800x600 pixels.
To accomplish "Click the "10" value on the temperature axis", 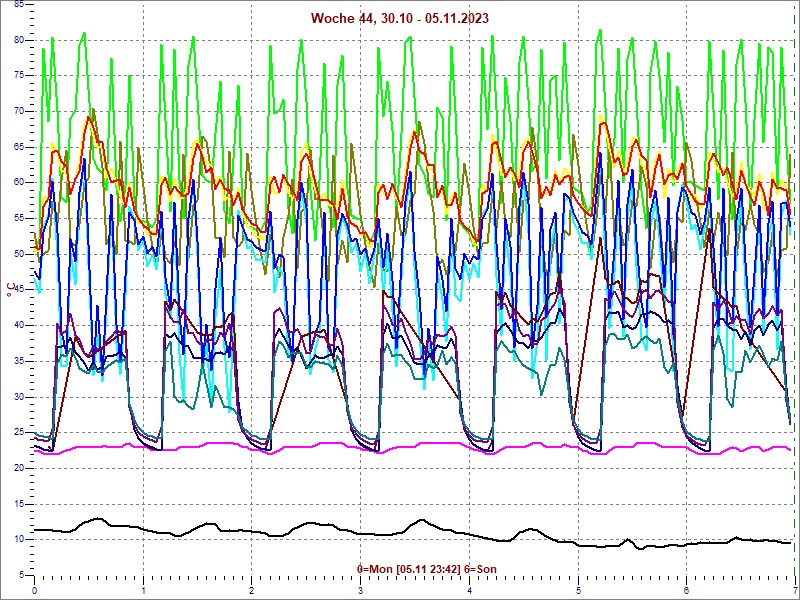I will tap(18, 540).
